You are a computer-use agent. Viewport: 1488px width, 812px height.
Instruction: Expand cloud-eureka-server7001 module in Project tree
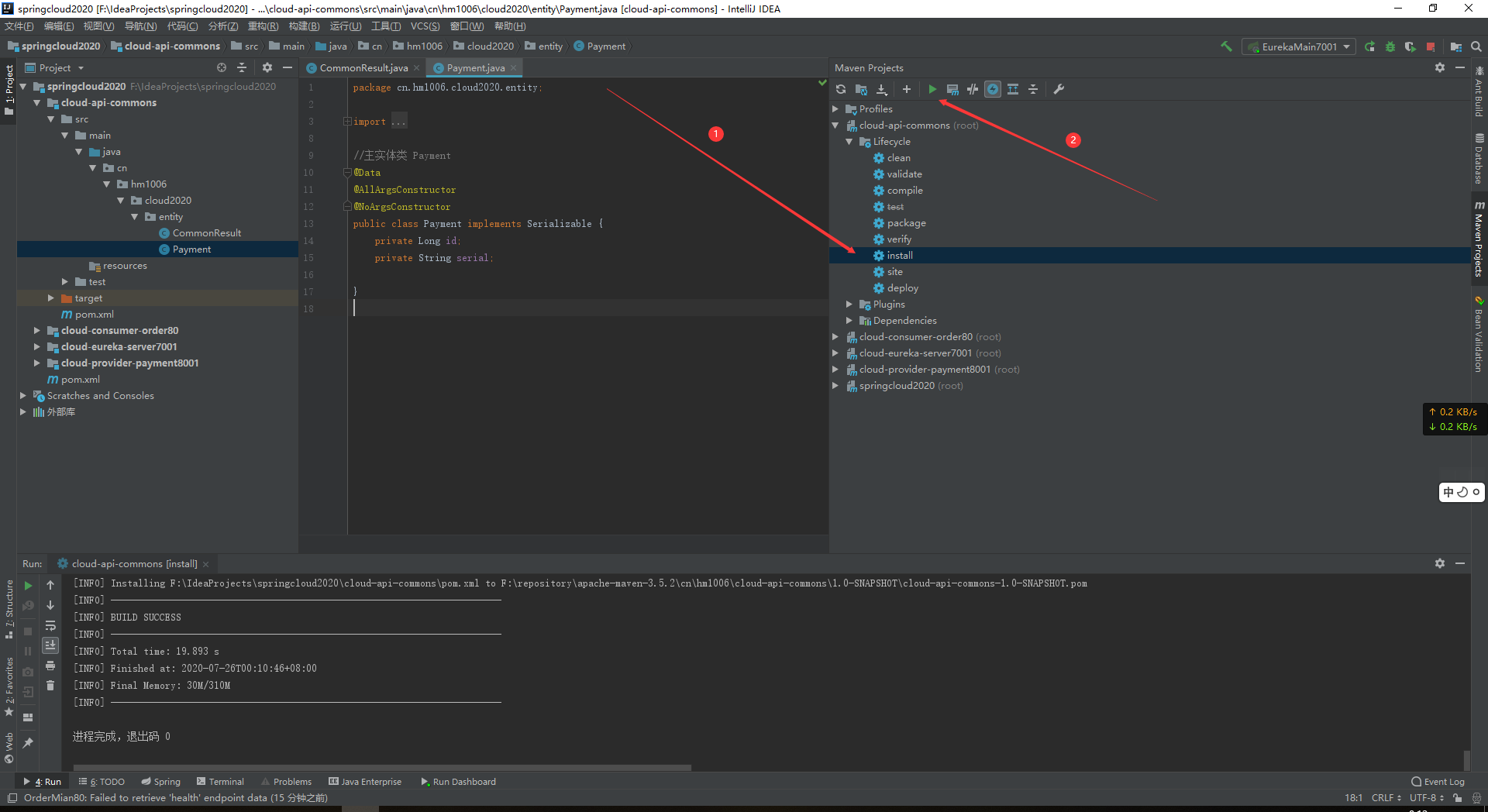pyautogui.click(x=36, y=346)
